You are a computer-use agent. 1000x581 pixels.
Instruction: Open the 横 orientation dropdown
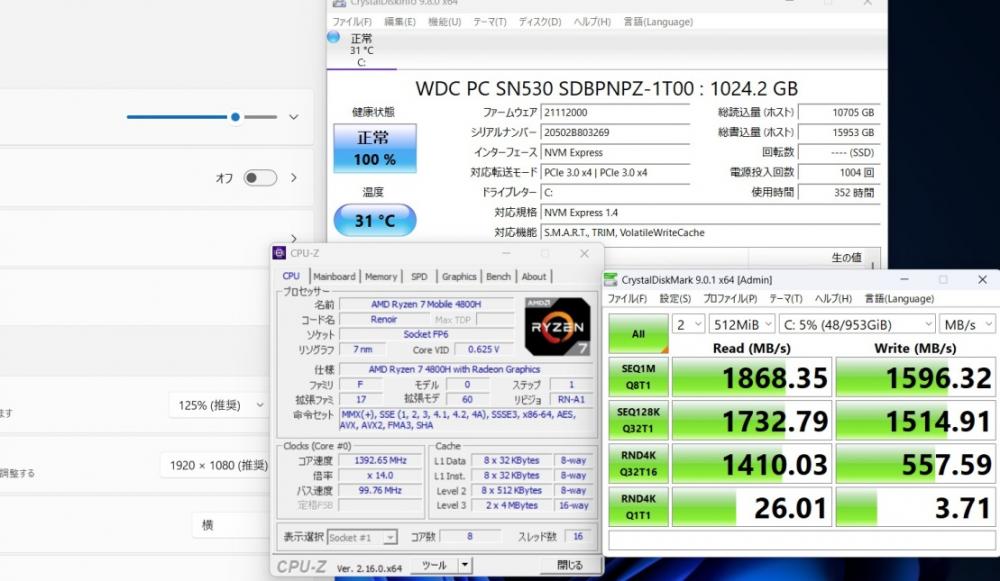coord(231,525)
